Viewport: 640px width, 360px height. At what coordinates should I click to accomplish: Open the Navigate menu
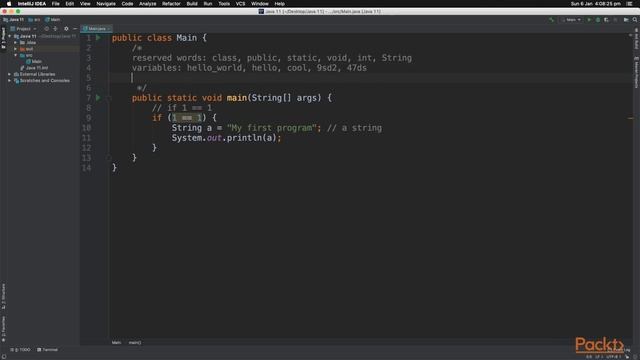pos(106,4)
